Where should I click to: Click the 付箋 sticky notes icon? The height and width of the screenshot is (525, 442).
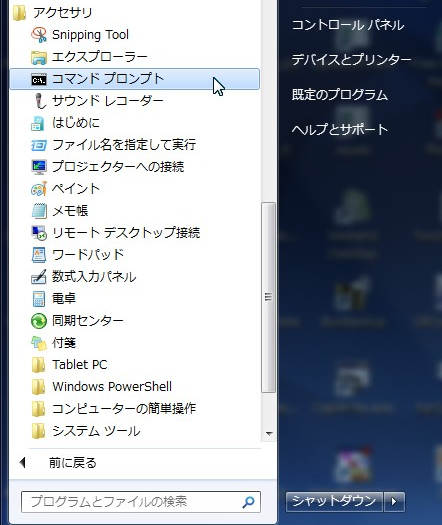pyautogui.click(x=39, y=343)
